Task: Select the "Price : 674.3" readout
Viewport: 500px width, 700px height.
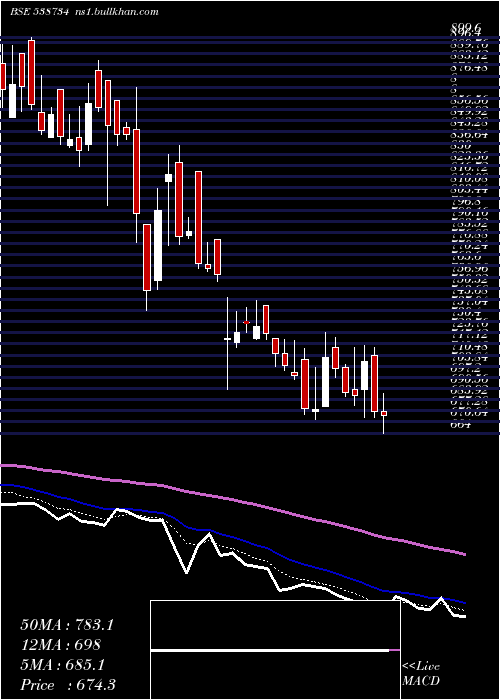Action: pyautogui.click(x=70, y=685)
